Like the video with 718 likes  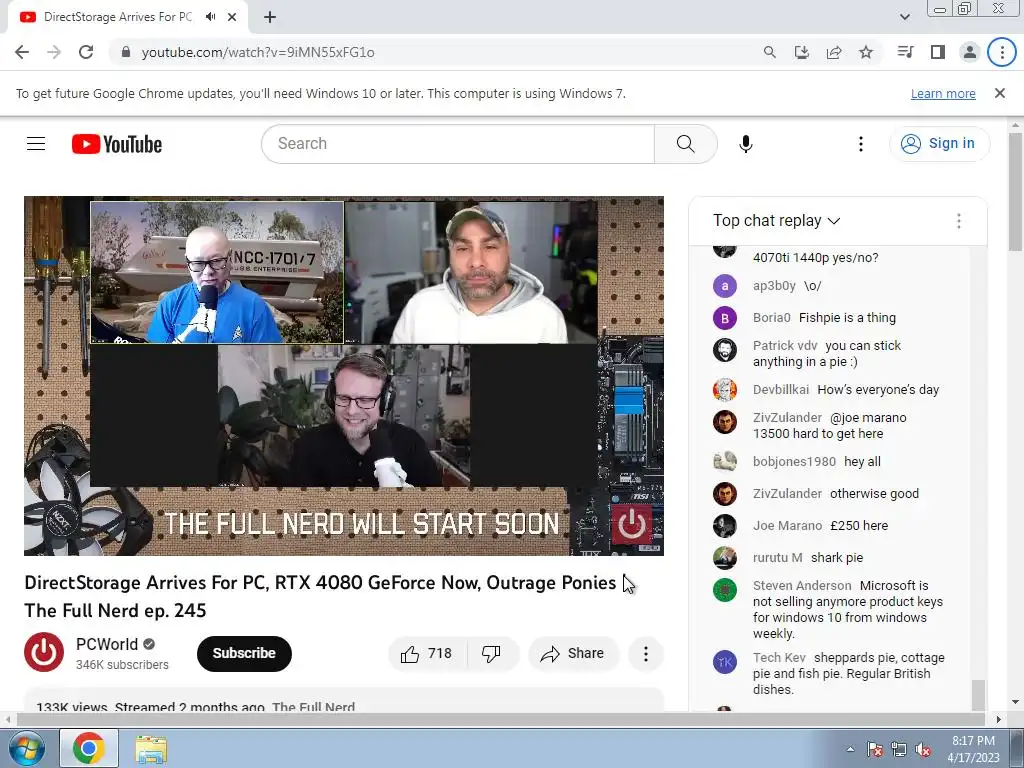427,654
